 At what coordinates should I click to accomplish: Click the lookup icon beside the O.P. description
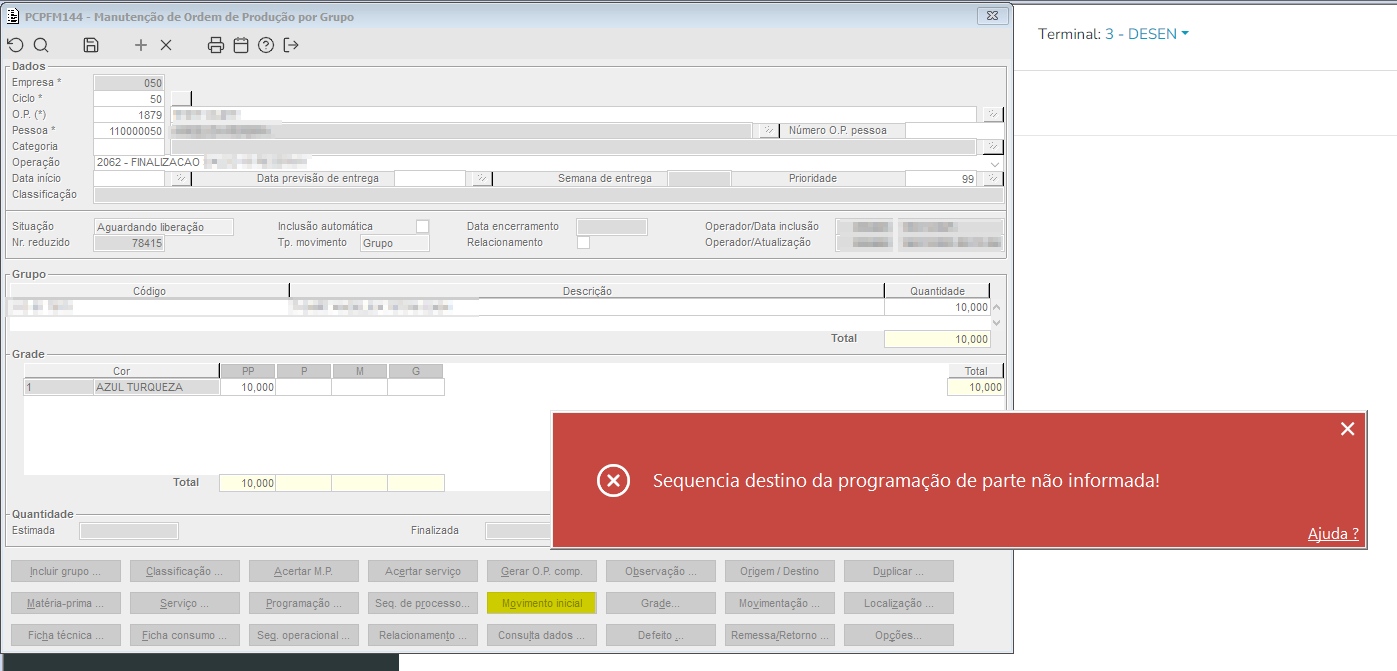tap(993, 114)
